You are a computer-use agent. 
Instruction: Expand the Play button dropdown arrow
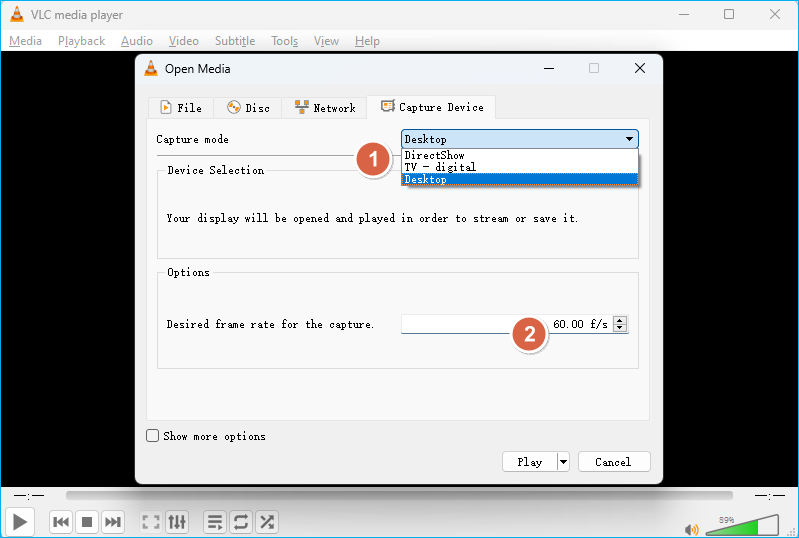563,462
